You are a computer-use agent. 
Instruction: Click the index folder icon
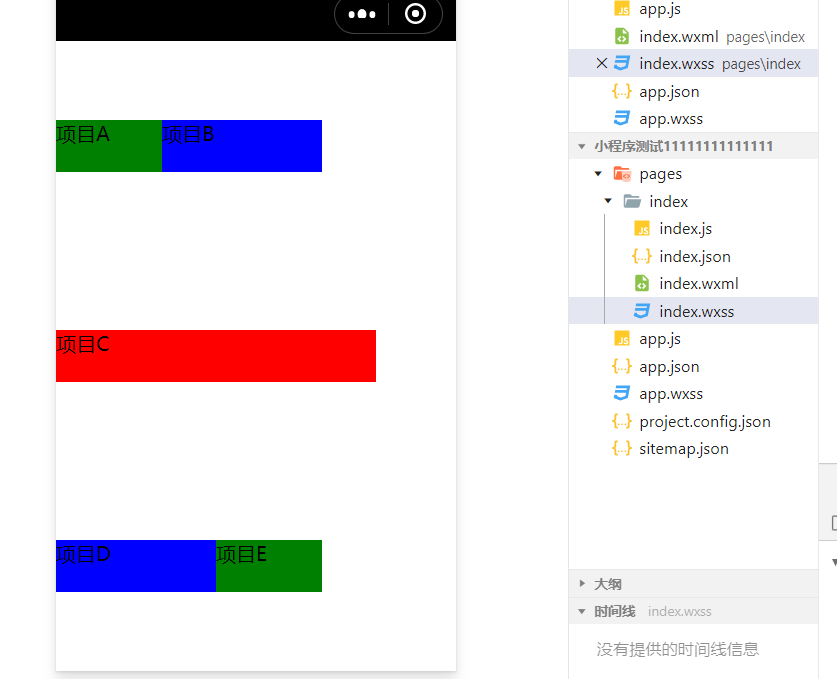(x=632, y=201)
